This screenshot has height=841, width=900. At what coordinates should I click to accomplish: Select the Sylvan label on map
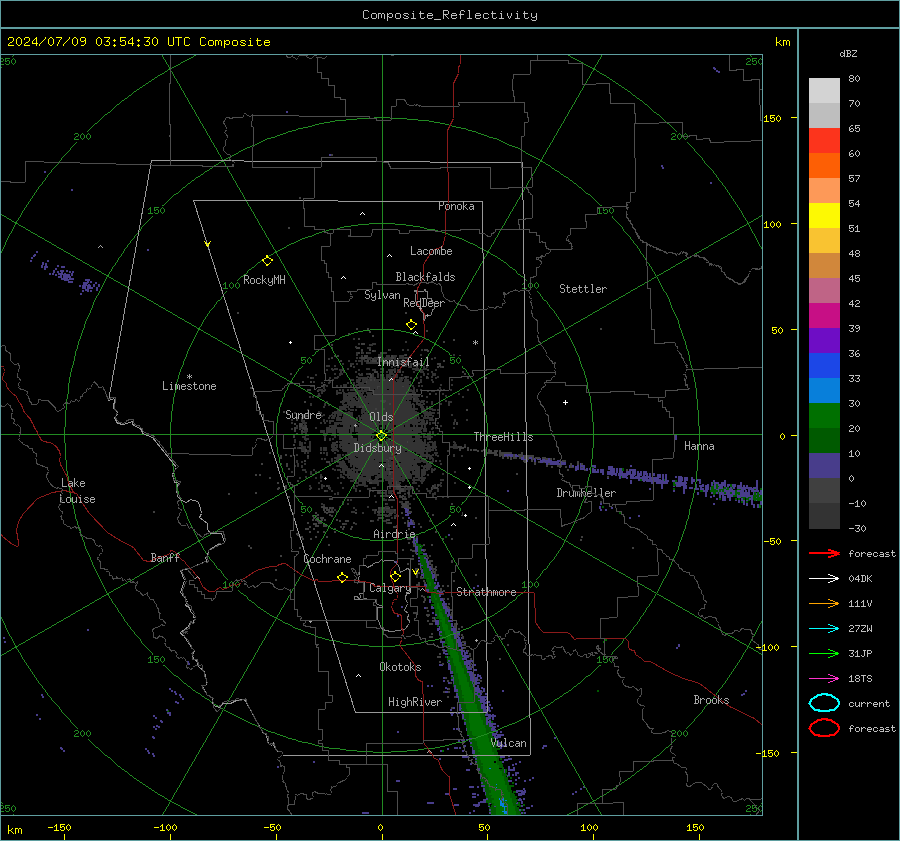pyautogui.click(x=382, y=295)
